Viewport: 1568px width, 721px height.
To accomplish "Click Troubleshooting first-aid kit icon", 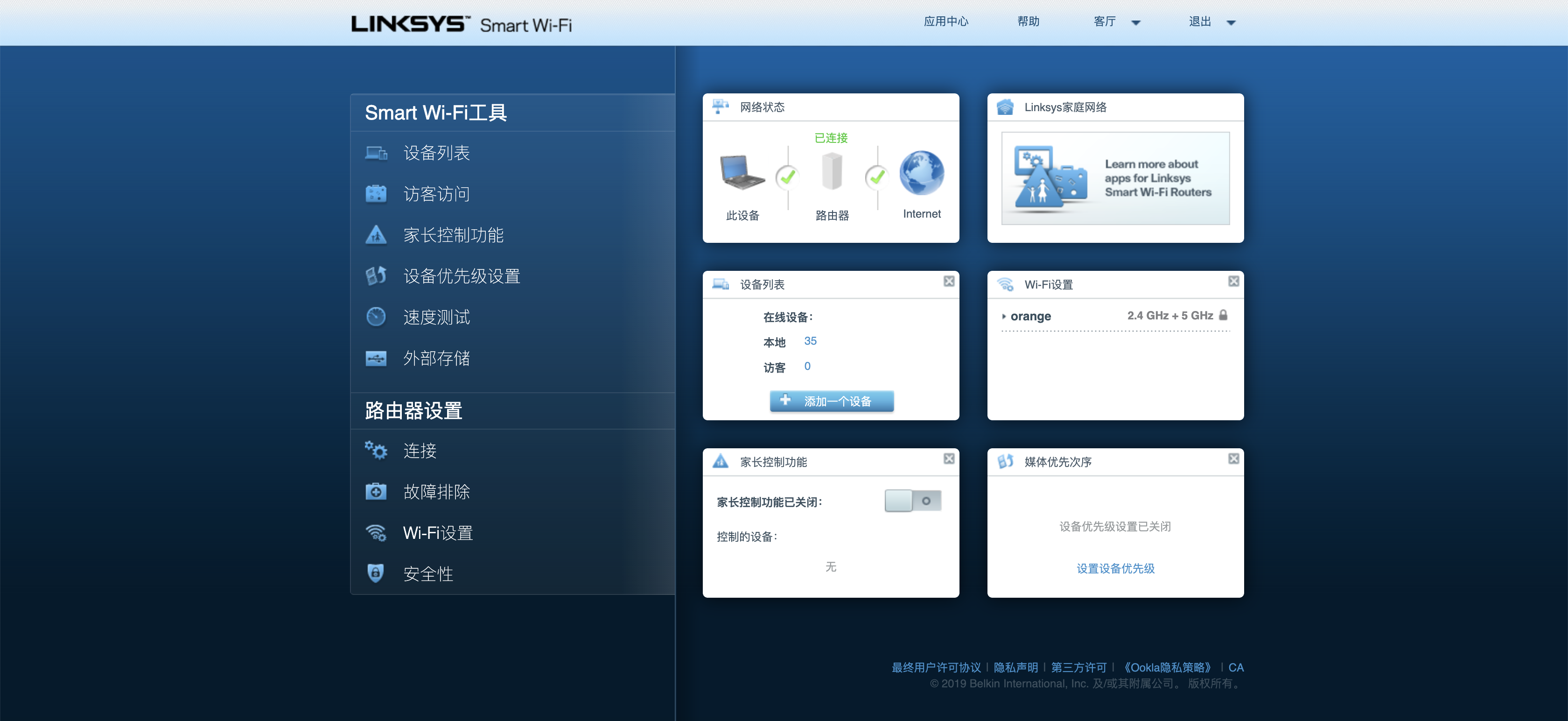I will pyautogui.click(x=376, y=491).
